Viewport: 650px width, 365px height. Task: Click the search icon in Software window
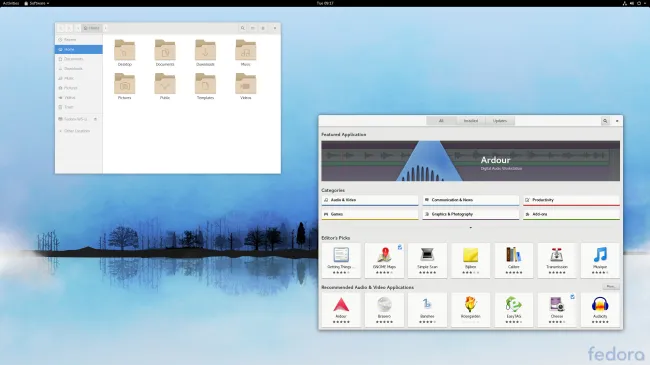(605, 121)
